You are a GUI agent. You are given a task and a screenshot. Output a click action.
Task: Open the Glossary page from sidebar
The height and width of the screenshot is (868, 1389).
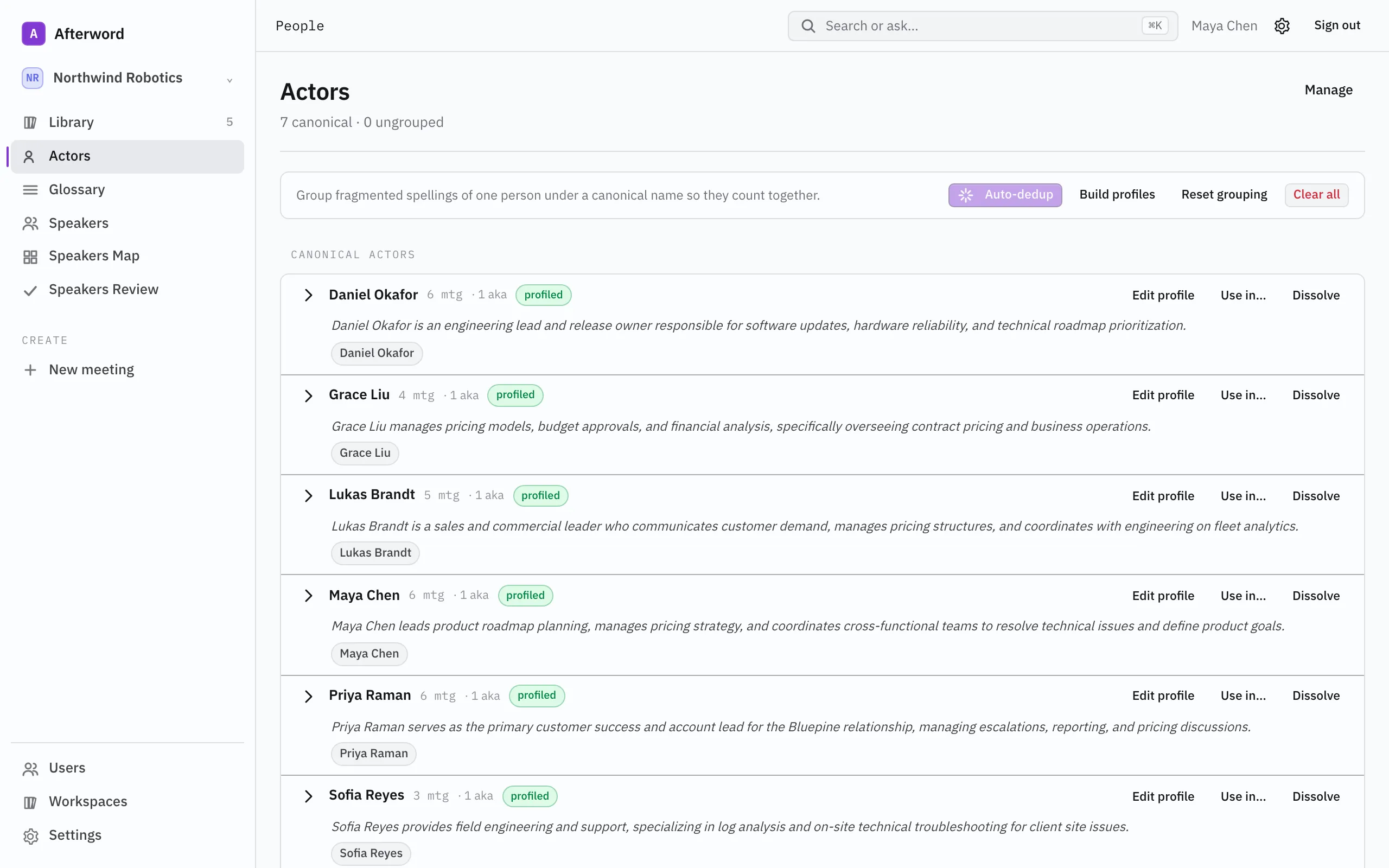(128, 189)
